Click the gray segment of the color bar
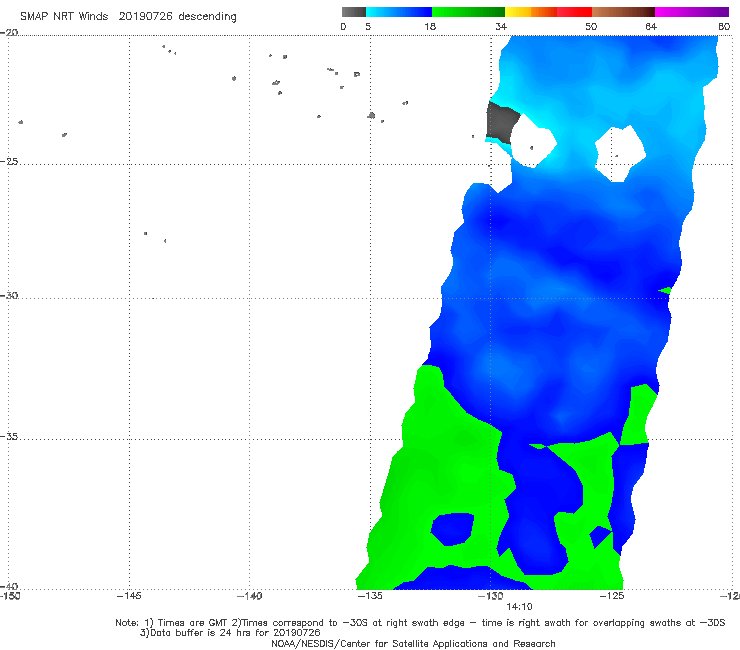Viewport: 740px width, 650px height. click(x=354, y=12)
